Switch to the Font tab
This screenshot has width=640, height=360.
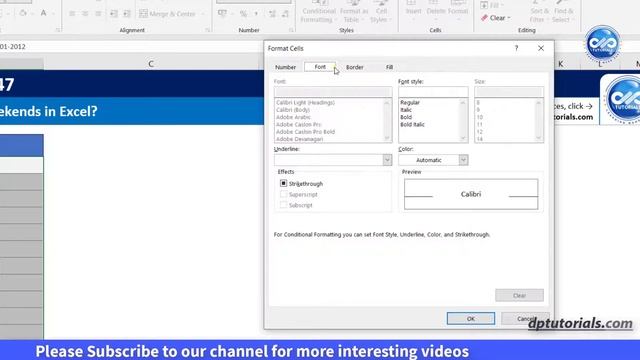(x=320, y=67)
